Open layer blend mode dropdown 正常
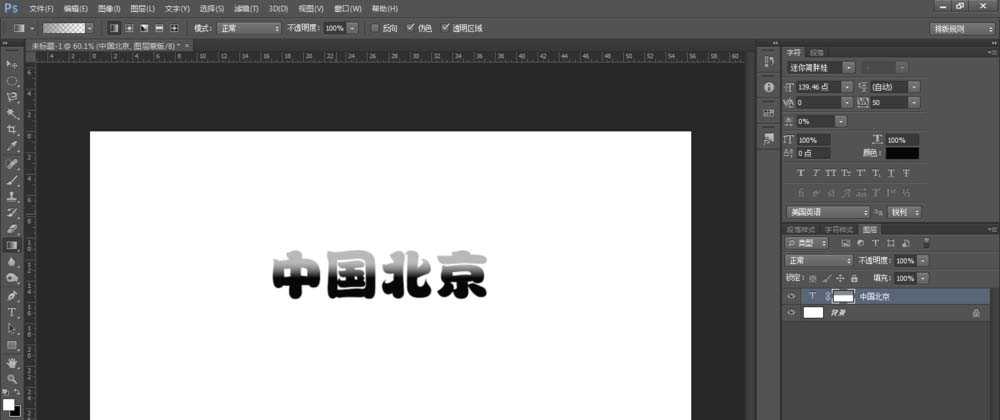The width and height of the screenshot is (1000, 420). pyautogui.click(x=819, y=261)
